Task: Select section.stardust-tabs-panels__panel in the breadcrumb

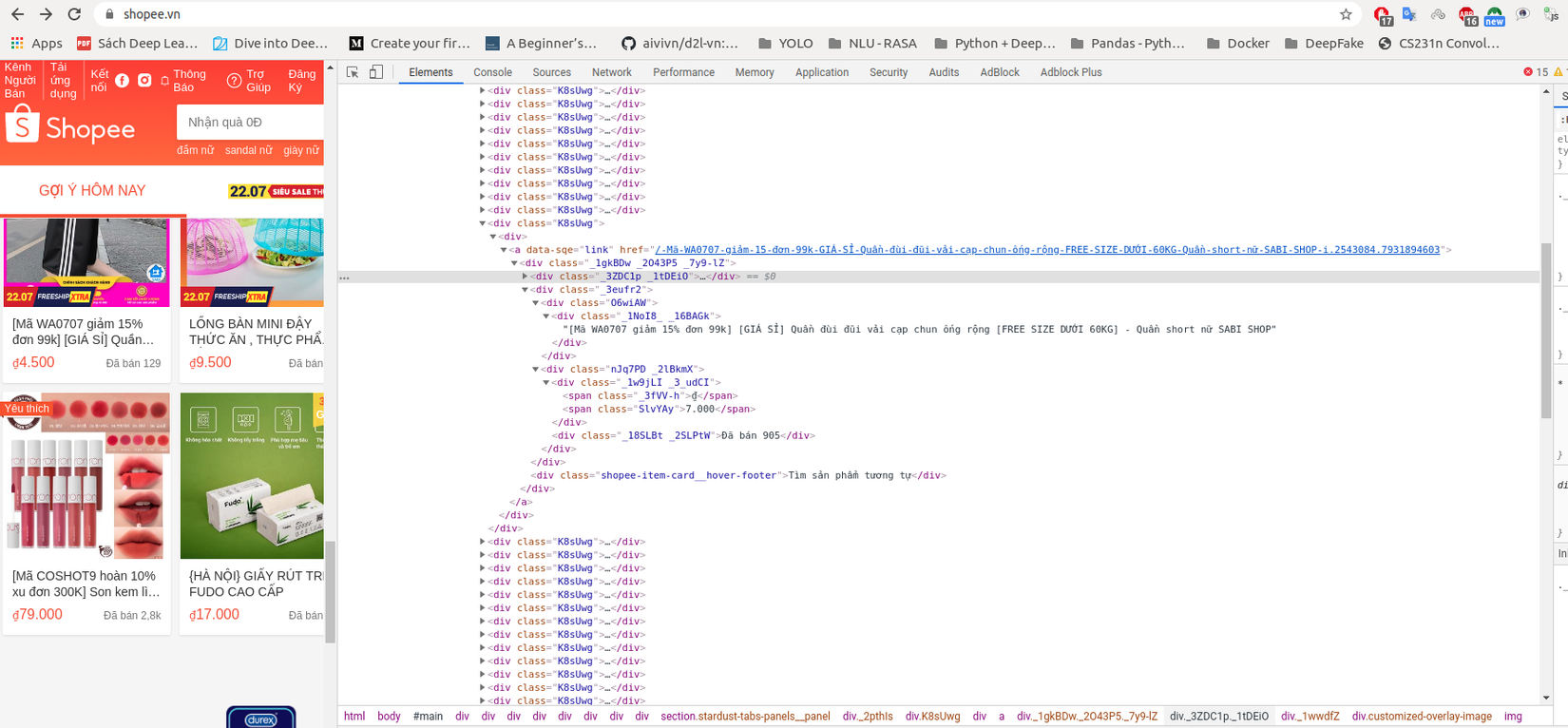Action: pos(745,717)
